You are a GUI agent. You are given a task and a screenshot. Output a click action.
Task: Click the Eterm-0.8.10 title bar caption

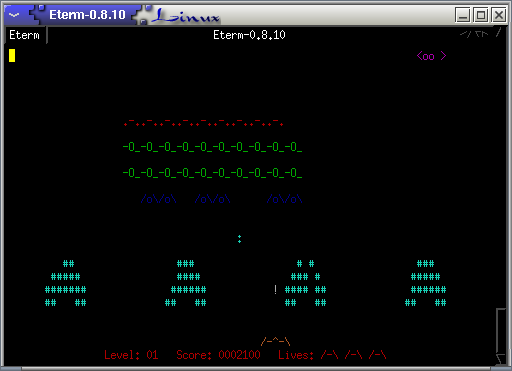87,15
